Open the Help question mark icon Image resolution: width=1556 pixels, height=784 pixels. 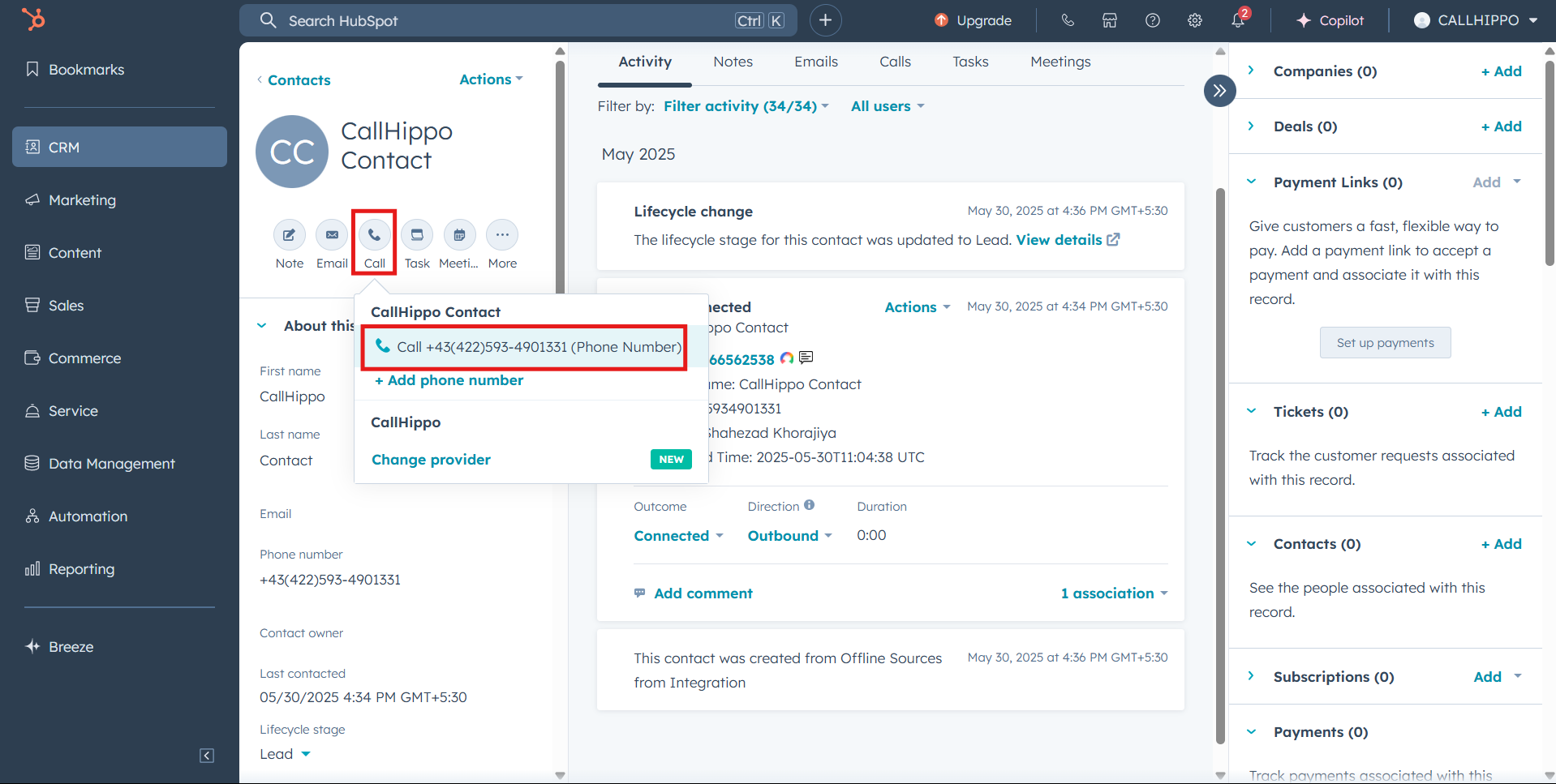(x=1152, y=20)
